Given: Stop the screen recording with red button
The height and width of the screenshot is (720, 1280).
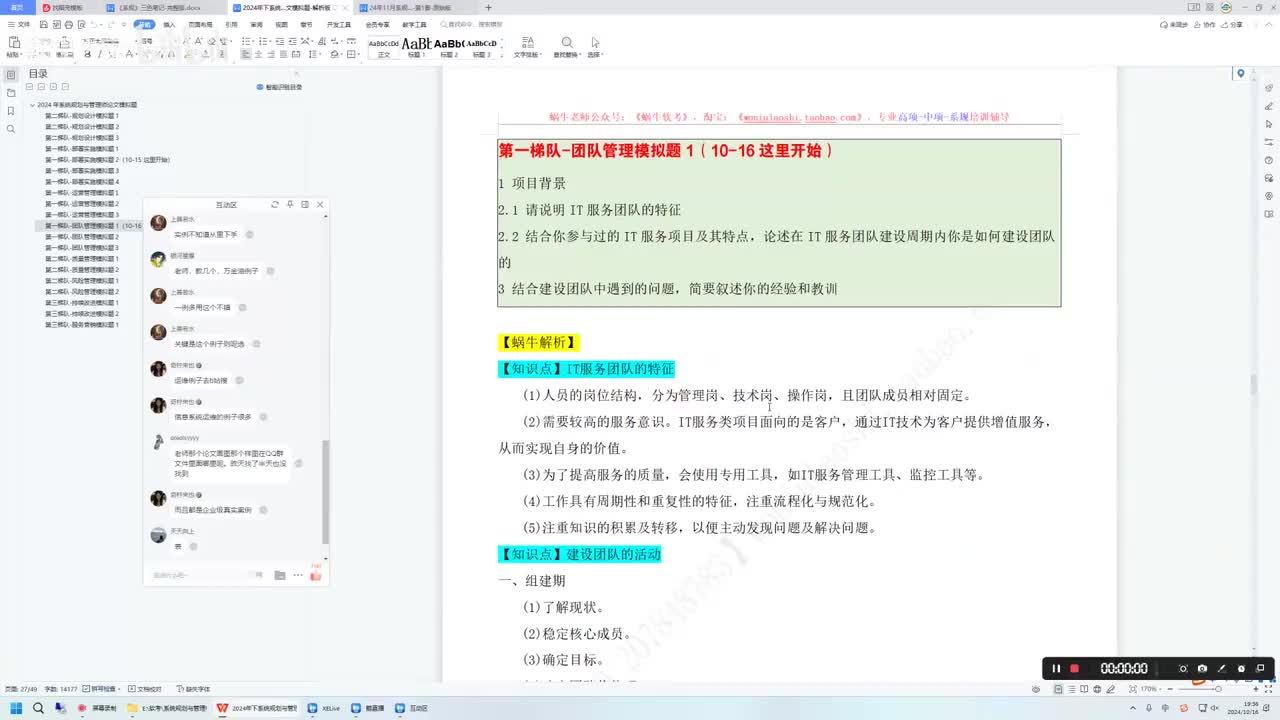Looking at the screenshot, I should [x=1075, y=668].
